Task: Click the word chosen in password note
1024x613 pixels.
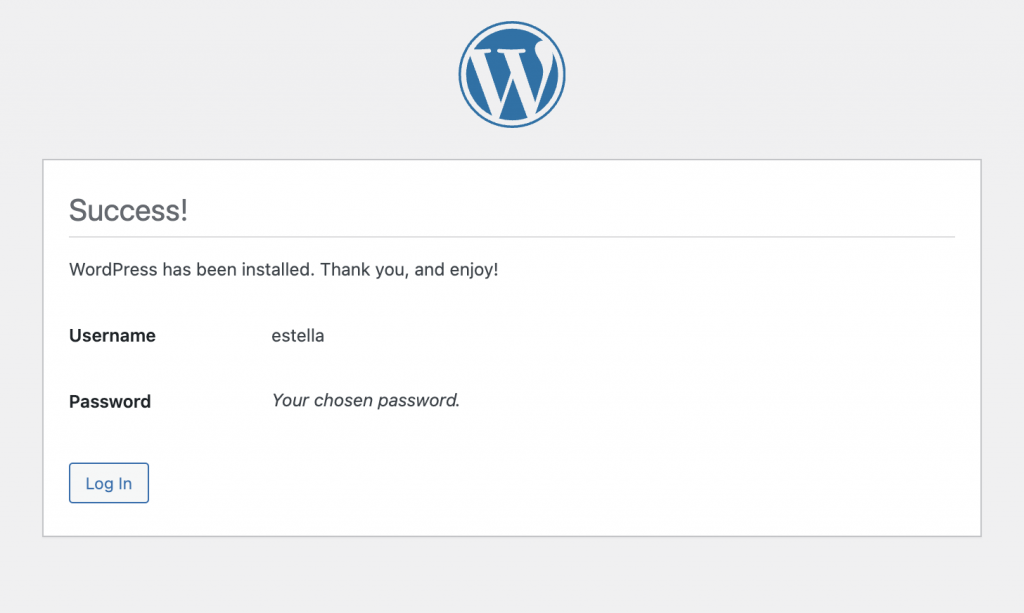Action: (343, 400)
